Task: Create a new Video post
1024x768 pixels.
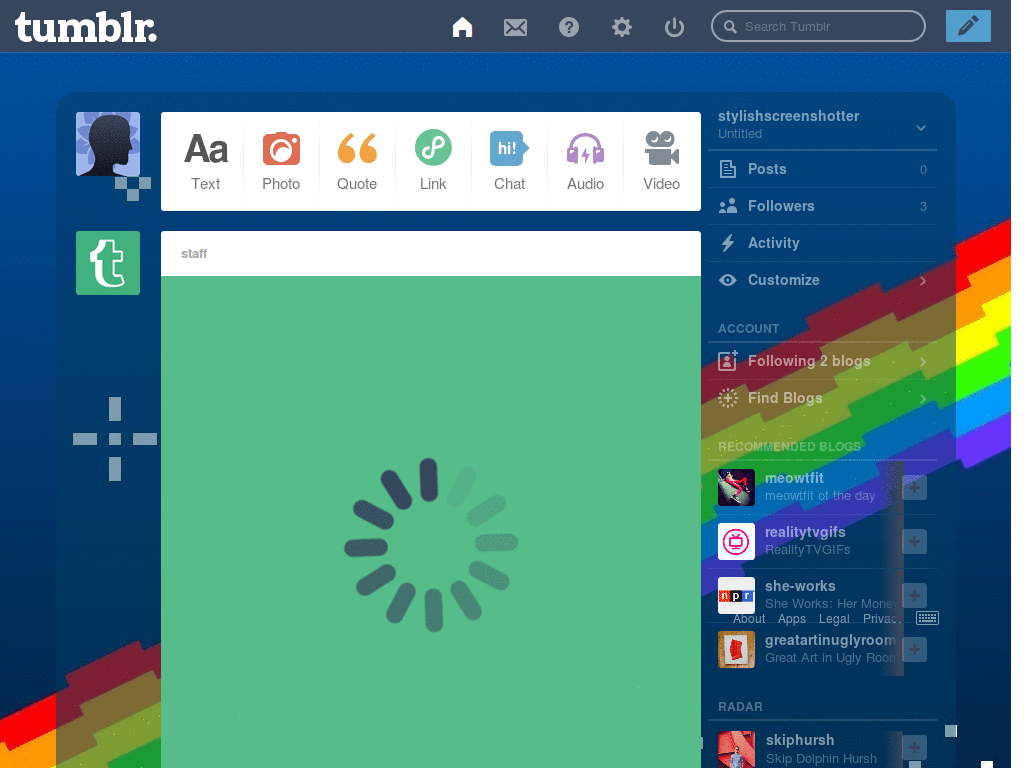Action: click(x=662, y=161)
